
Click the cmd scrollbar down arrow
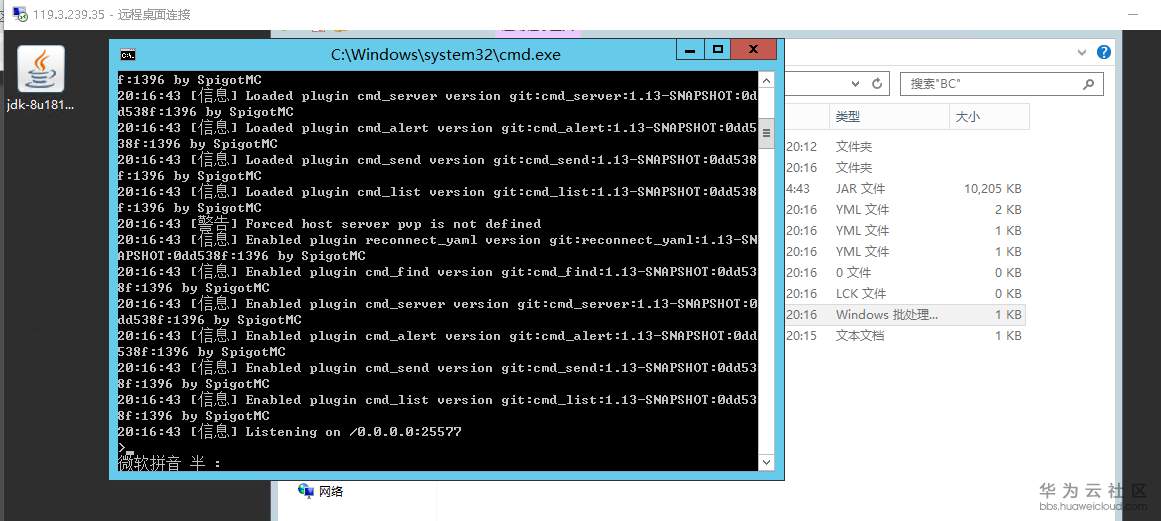pyautogui.click(x=766, y=462)
